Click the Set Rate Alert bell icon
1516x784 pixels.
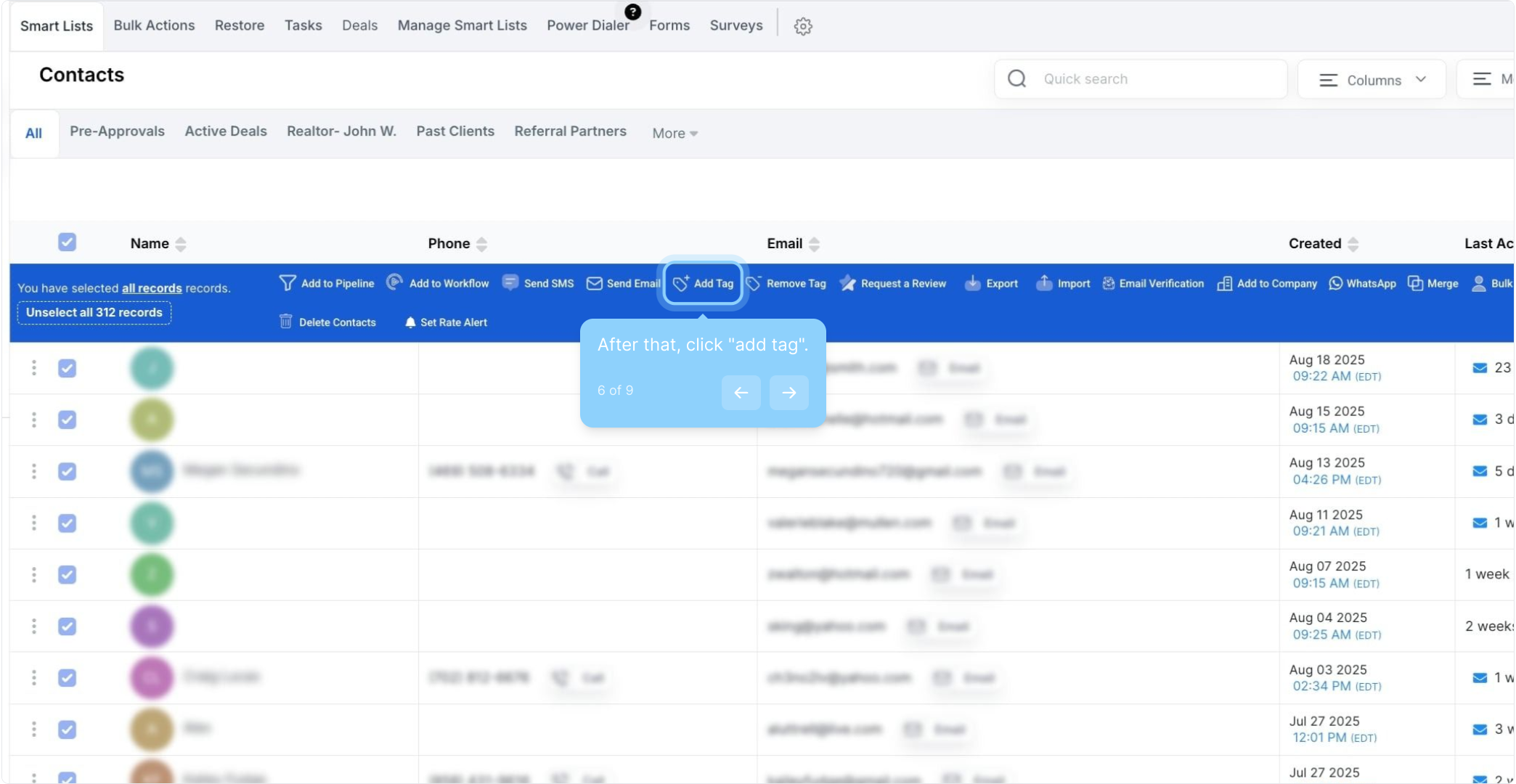(x=410, y=322)
